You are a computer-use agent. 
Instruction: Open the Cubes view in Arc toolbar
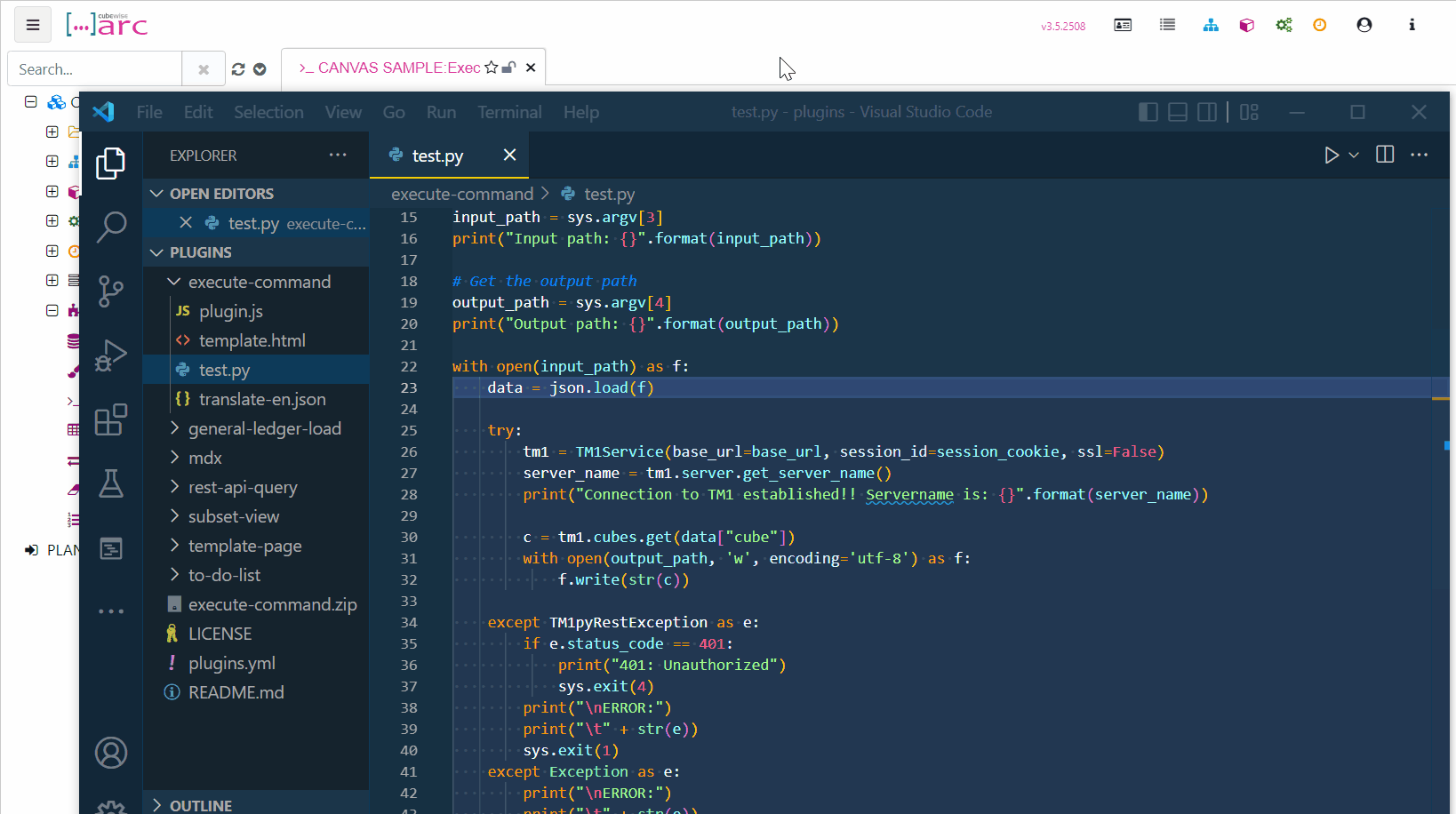[1246, 25]
